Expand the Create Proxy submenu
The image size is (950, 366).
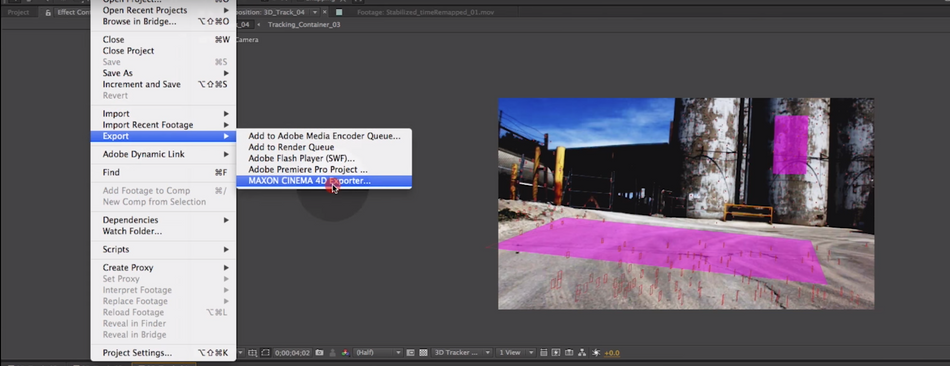163,268
